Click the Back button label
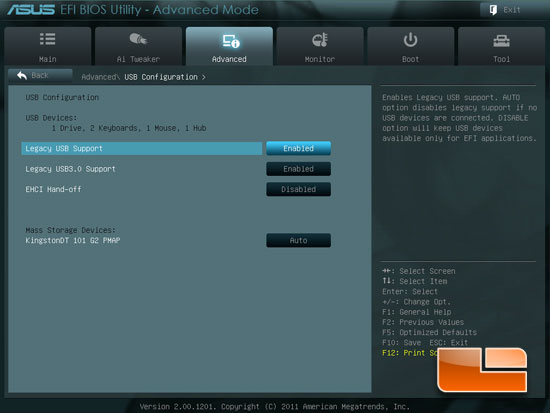Image resolution: width=550 pixels, height=413 pixels. click(40, 75)
